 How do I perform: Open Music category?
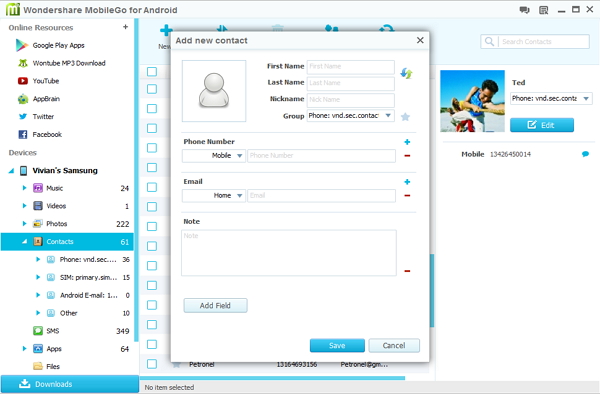point(54,188)
